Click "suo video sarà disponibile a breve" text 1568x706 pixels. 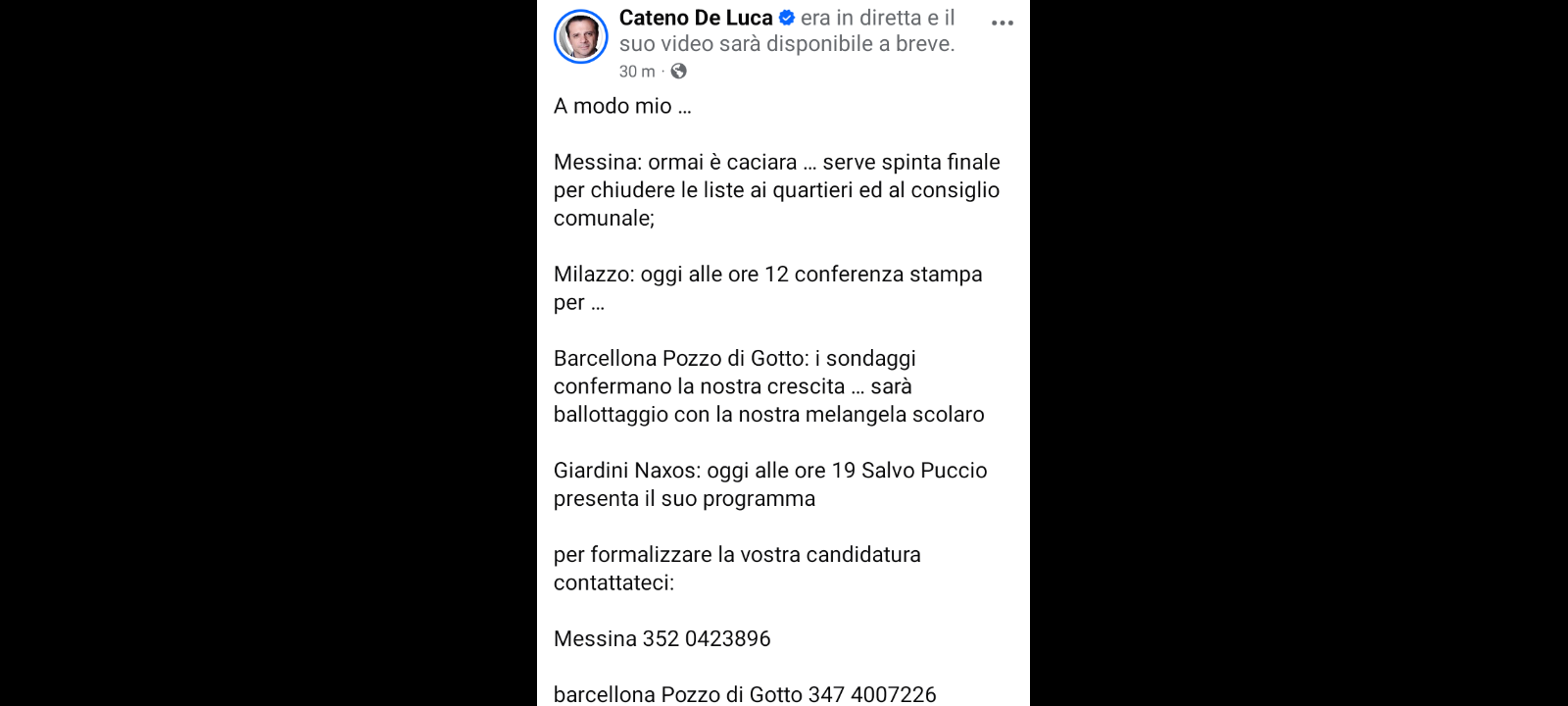(786, 44)
